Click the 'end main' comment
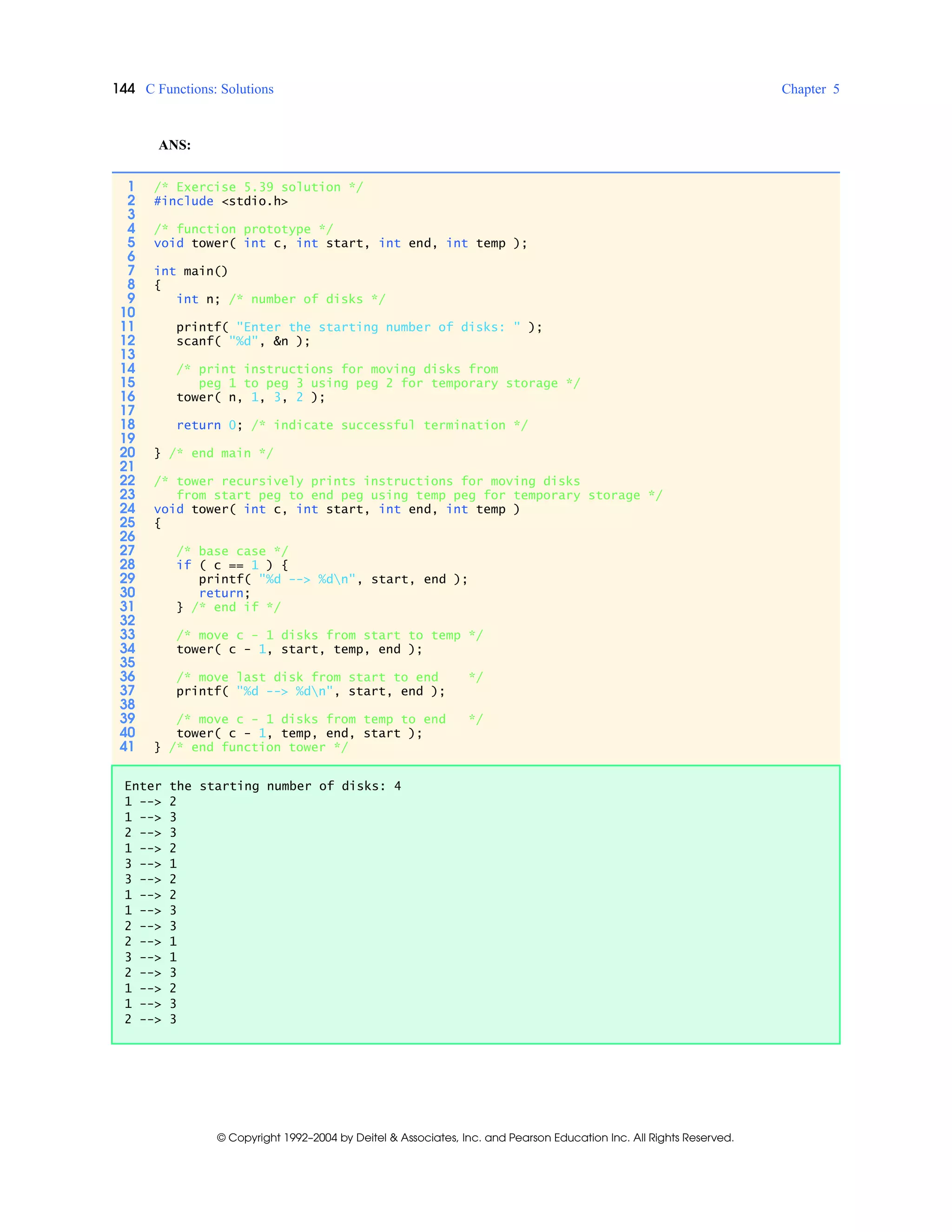Viewport: 952px width, 1232px height. (x=221, y=454)
